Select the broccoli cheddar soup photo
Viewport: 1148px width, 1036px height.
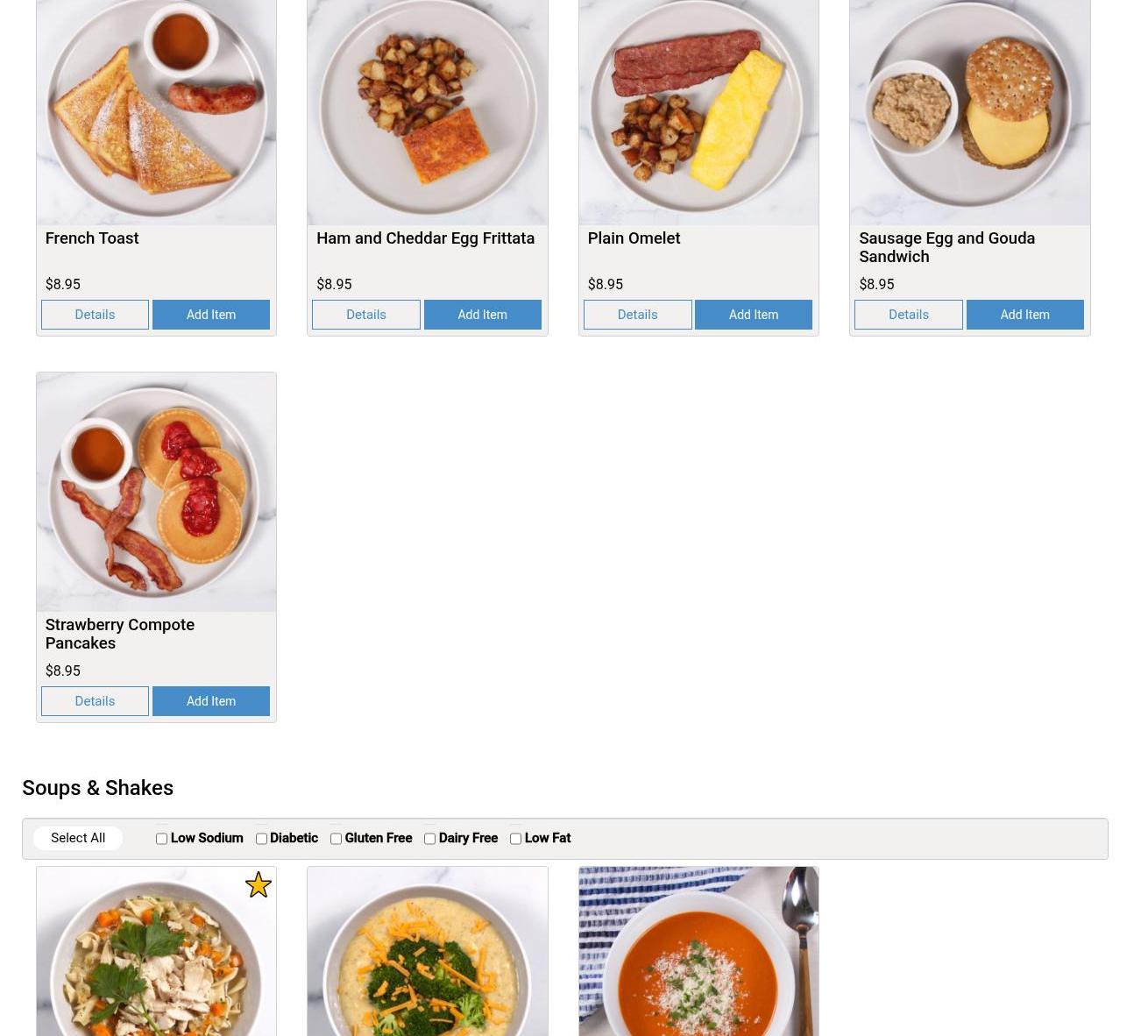point(428,951)
